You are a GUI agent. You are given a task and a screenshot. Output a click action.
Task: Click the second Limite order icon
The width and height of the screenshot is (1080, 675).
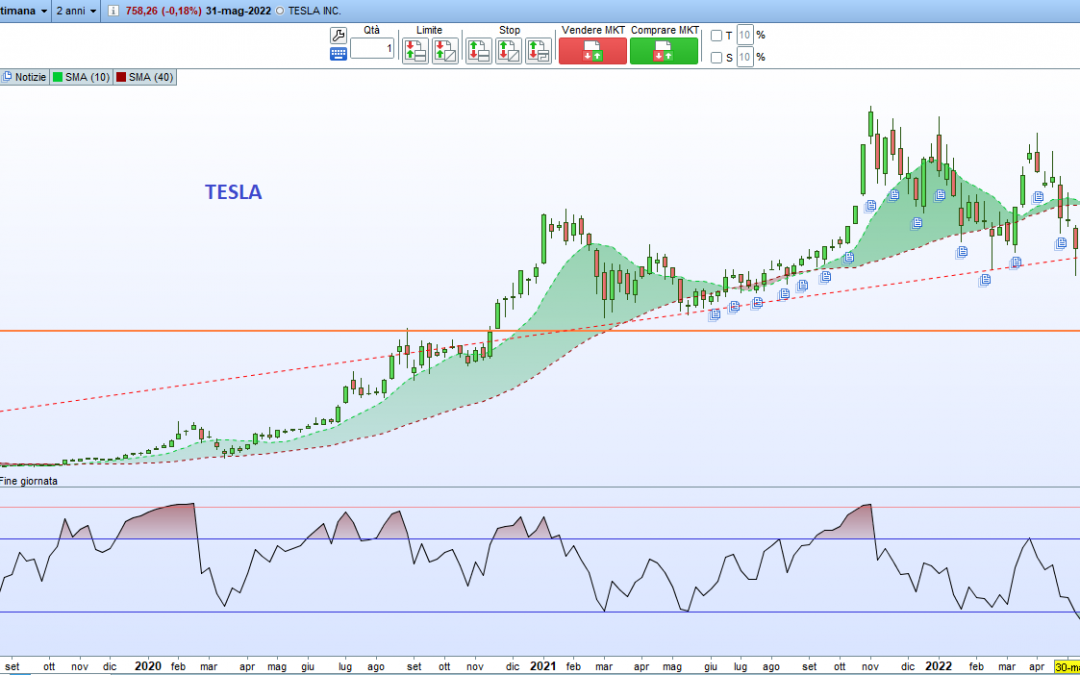pyautogui.click(x=445, y=52)
